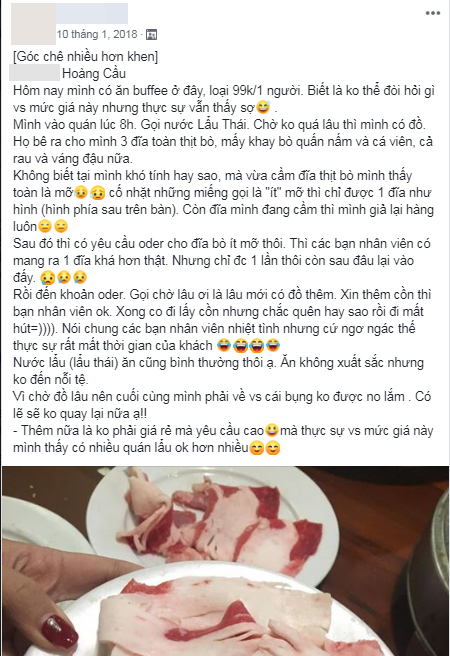Click the first expressionless emoji after 'luôn'
450x656 pixels.
pyautogui.click(x=44, y=227)
